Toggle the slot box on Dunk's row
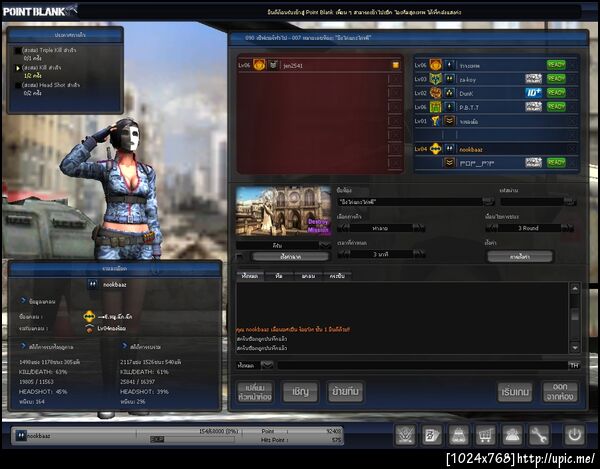Screen dimensions: 600x469 572,93
